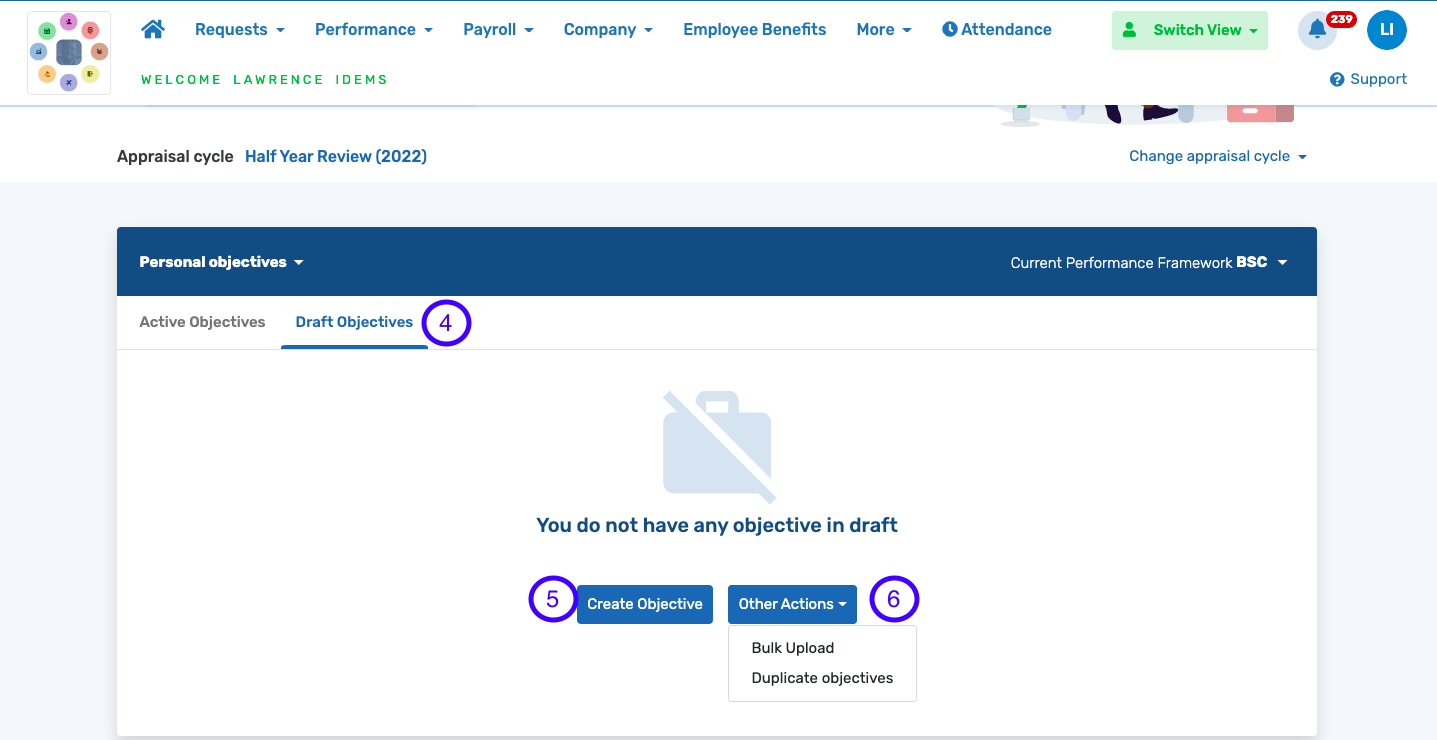The image size is (1437, 740).
Task: Open the Performance dropdown menu
Action: pos(373,29)
